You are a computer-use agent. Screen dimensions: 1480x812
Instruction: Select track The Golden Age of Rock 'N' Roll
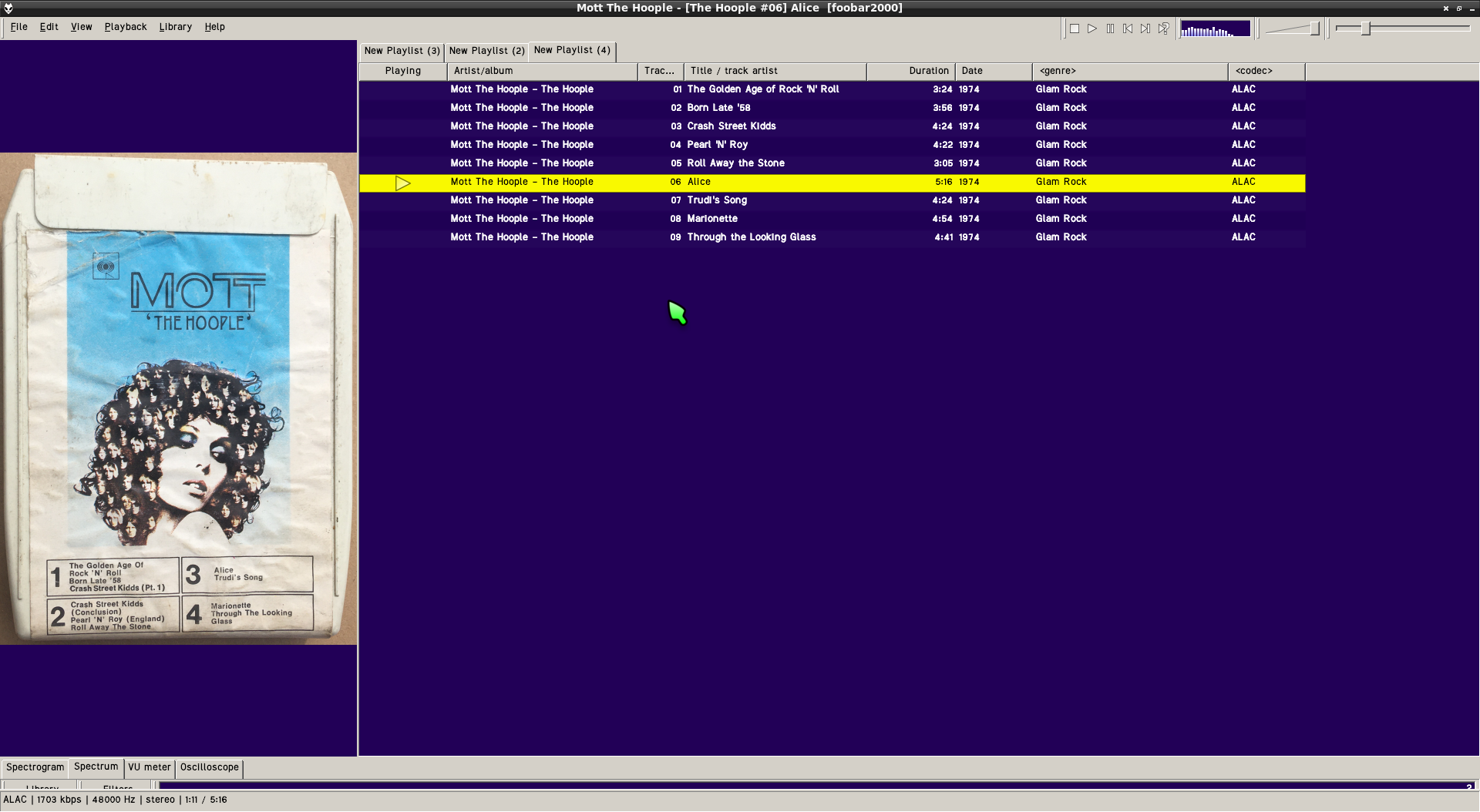[832, 89]
